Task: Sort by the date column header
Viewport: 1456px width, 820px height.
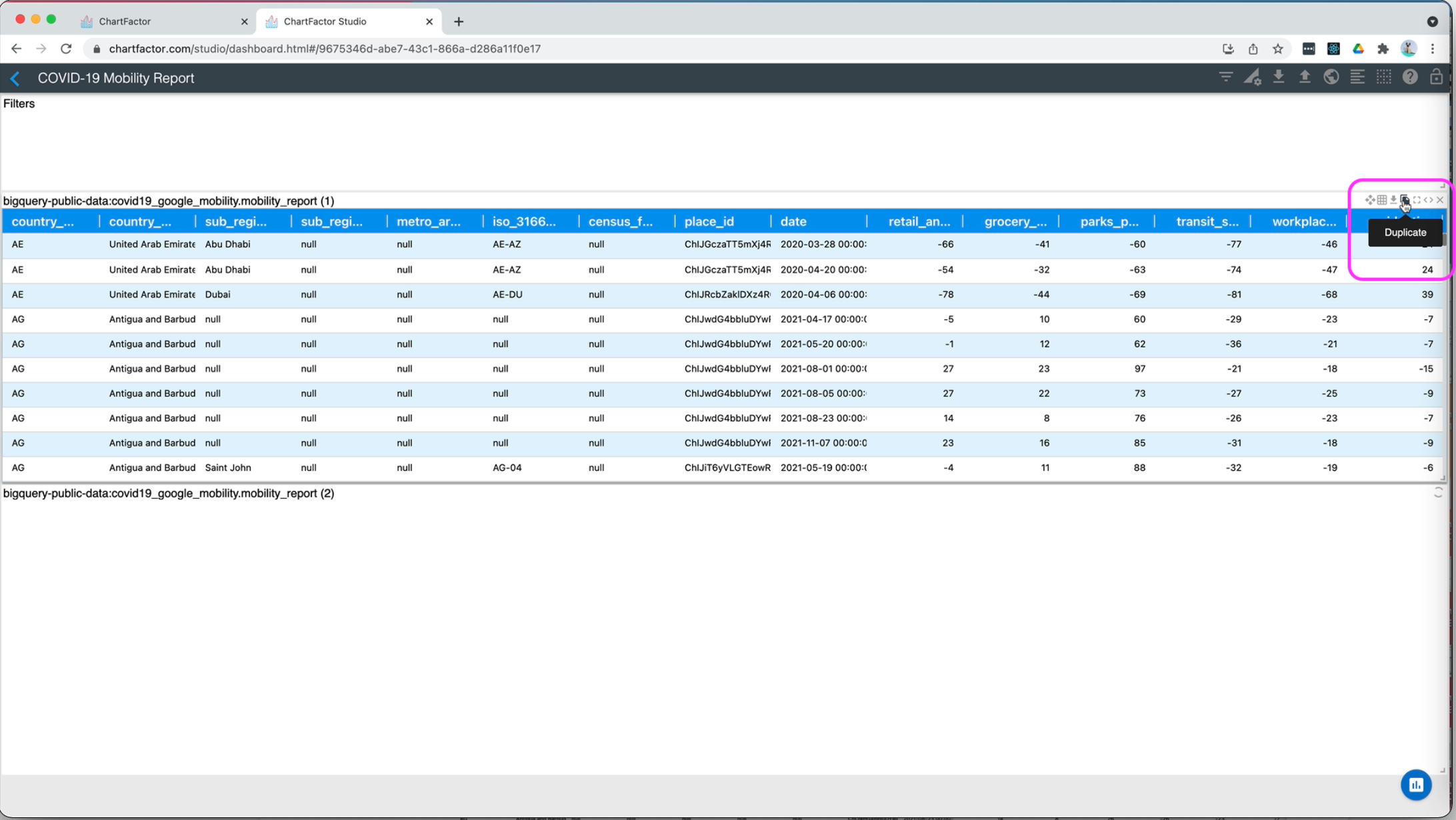Action: point(793,221)
